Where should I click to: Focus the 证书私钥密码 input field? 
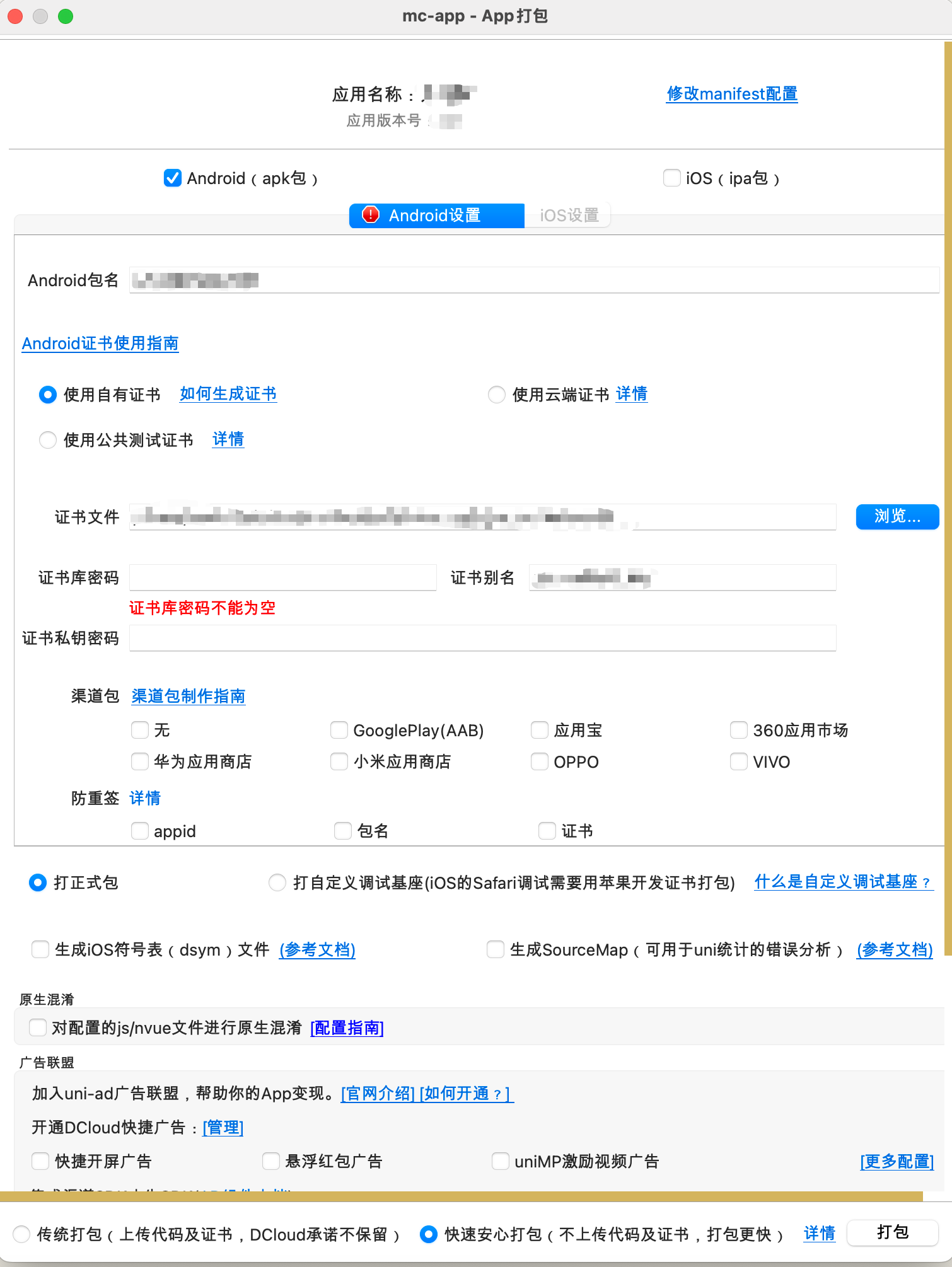483,638
